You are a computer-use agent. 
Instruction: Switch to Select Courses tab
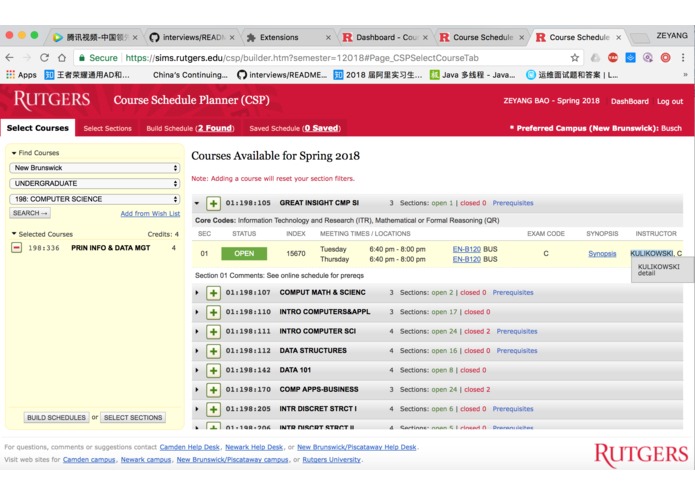point(38,128)
